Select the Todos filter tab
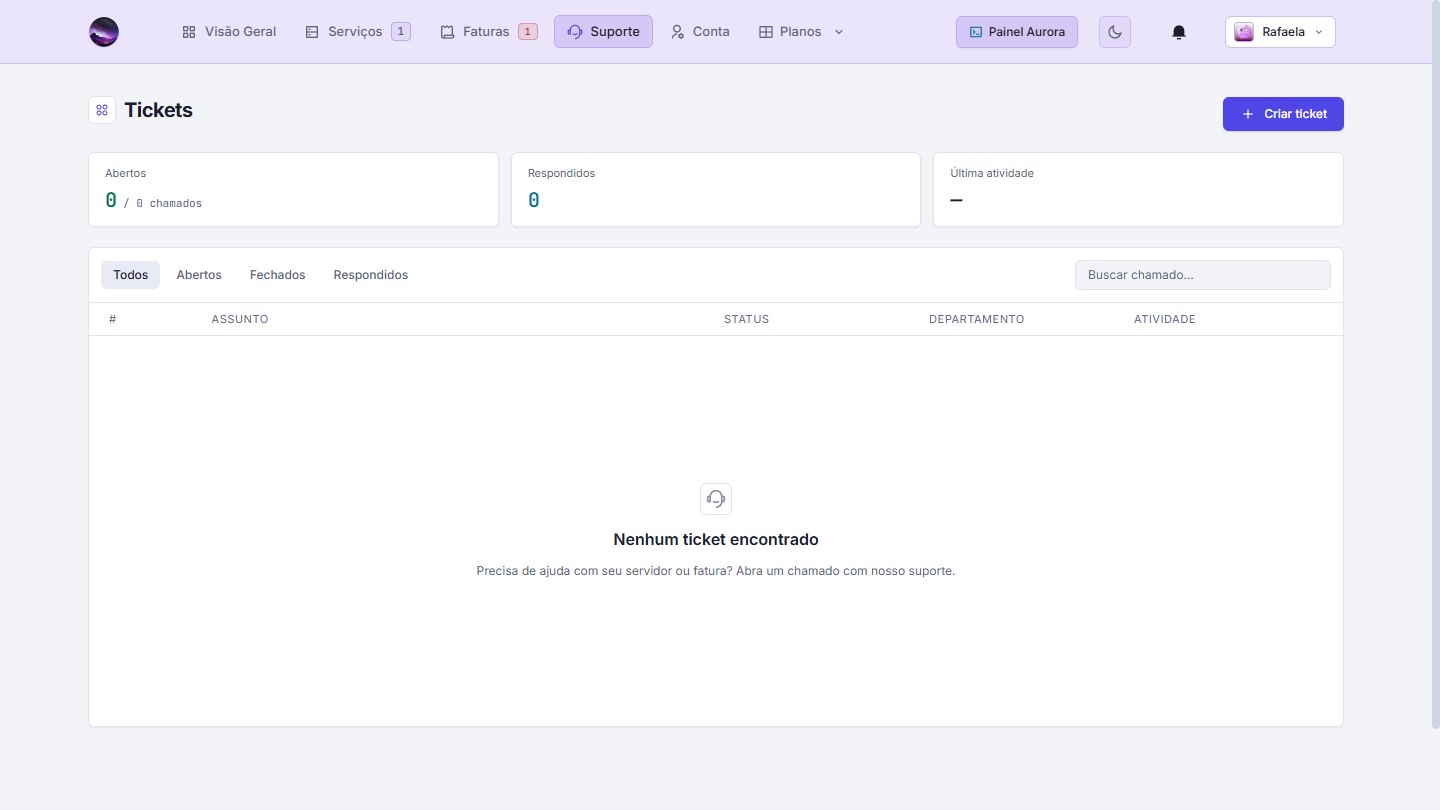 pyautogui.click(x=131, y=275)
